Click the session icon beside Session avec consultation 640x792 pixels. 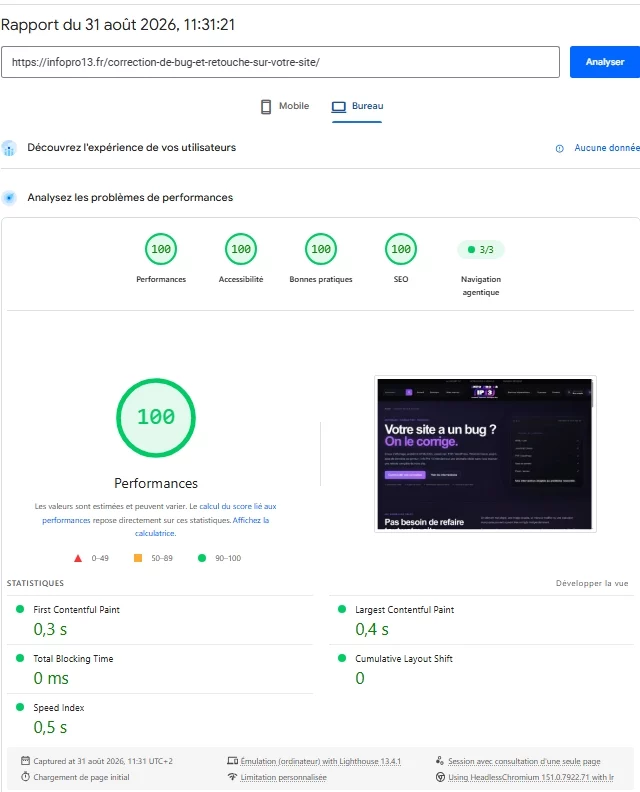tap(439, 761)
